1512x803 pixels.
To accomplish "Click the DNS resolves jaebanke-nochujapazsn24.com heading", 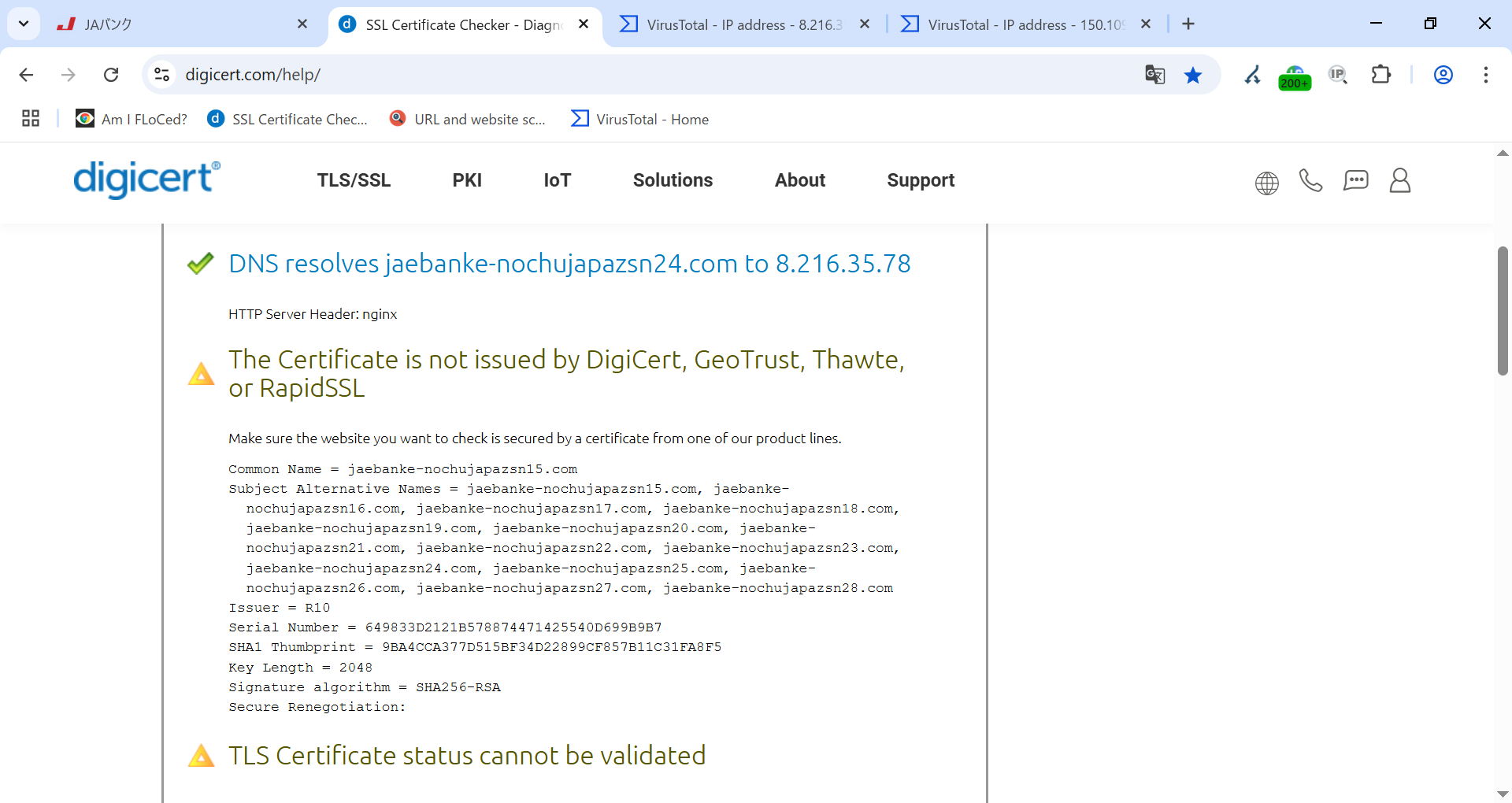I will click(x=569, y=263).
